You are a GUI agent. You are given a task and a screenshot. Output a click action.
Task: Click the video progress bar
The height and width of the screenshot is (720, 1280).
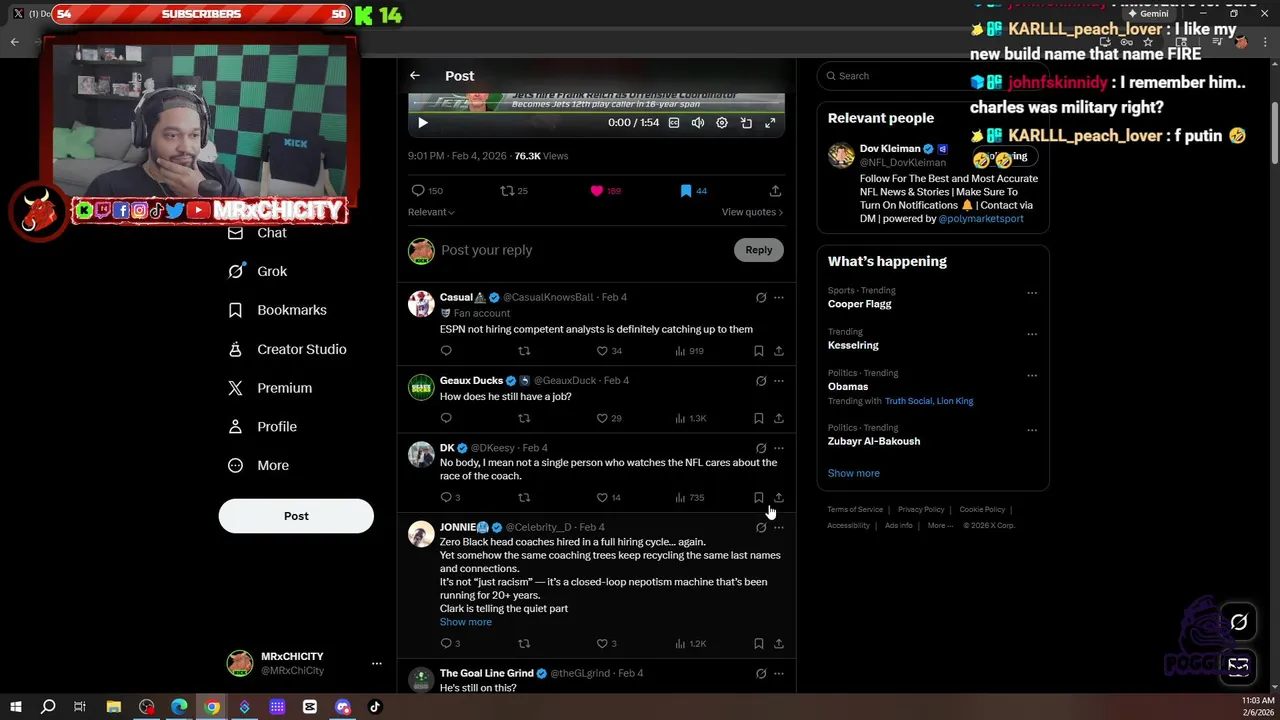pos(596,111)
